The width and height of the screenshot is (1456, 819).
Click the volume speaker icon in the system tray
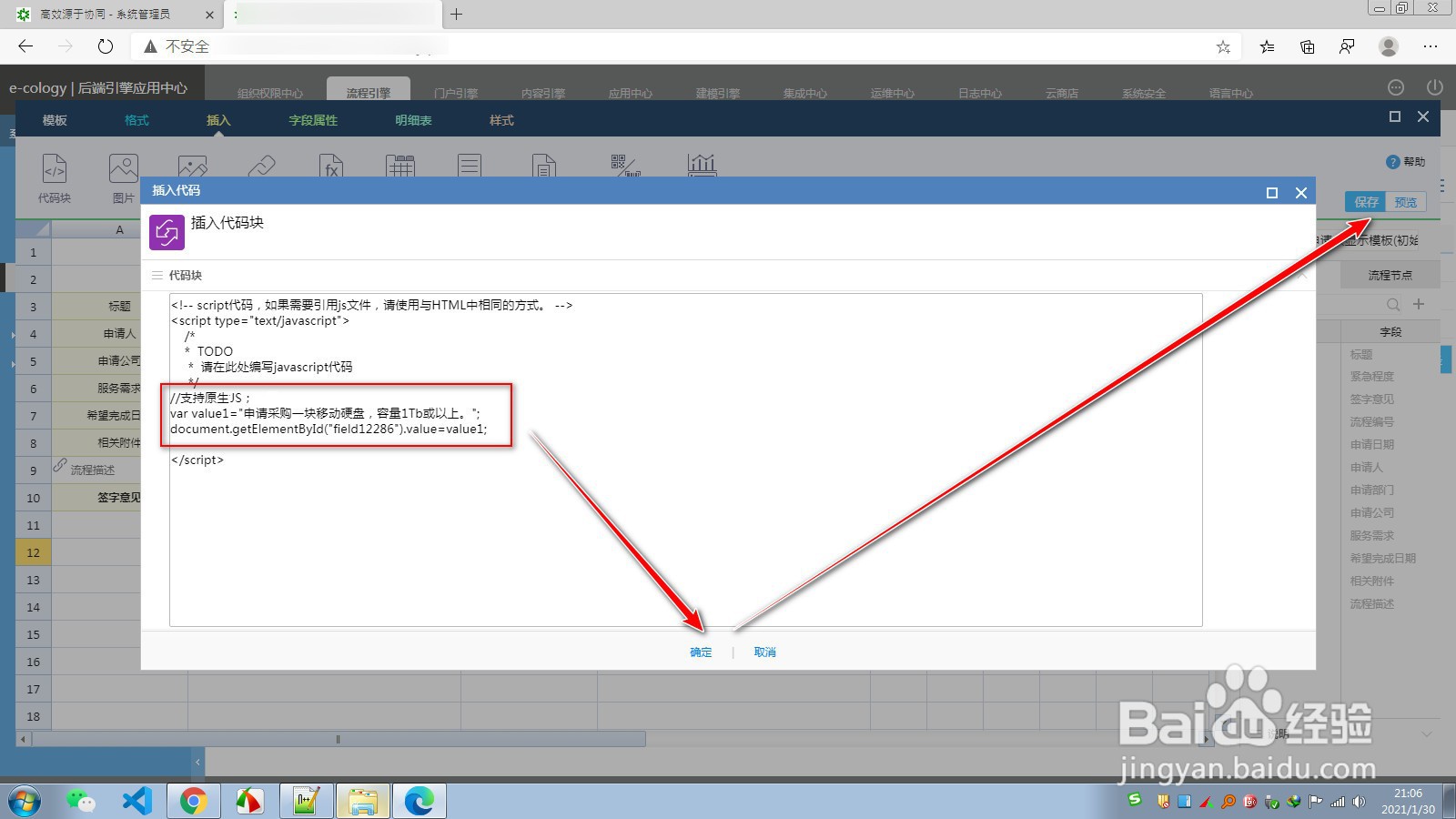[1359, 802]
